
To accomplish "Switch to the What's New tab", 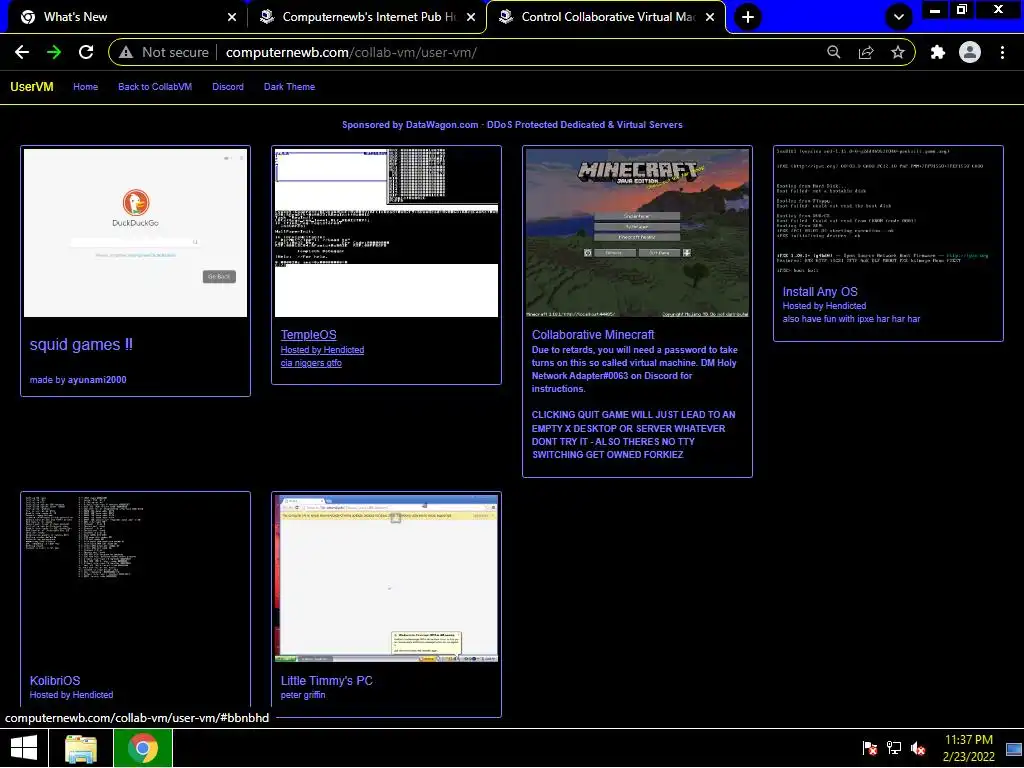I will tap(124, 17).
